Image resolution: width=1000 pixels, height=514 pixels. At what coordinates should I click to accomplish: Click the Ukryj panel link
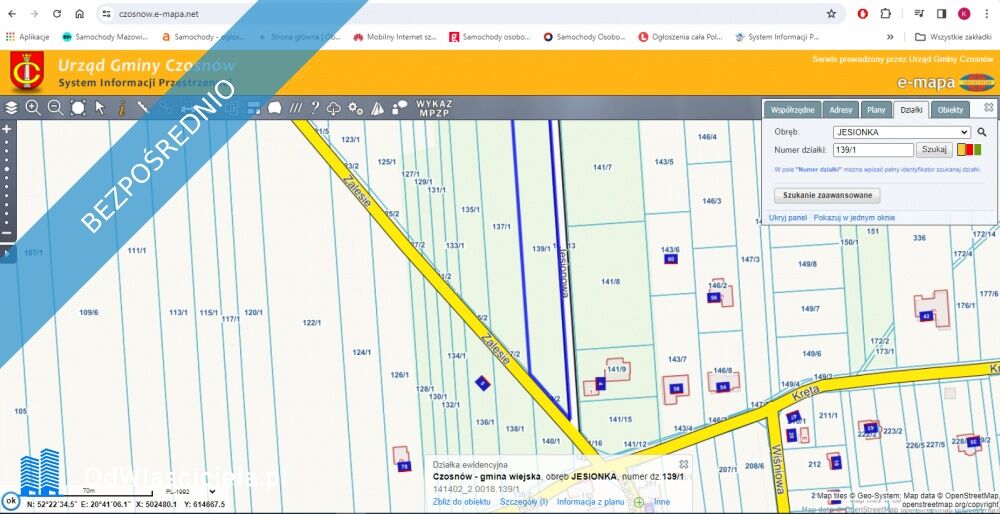788,217
